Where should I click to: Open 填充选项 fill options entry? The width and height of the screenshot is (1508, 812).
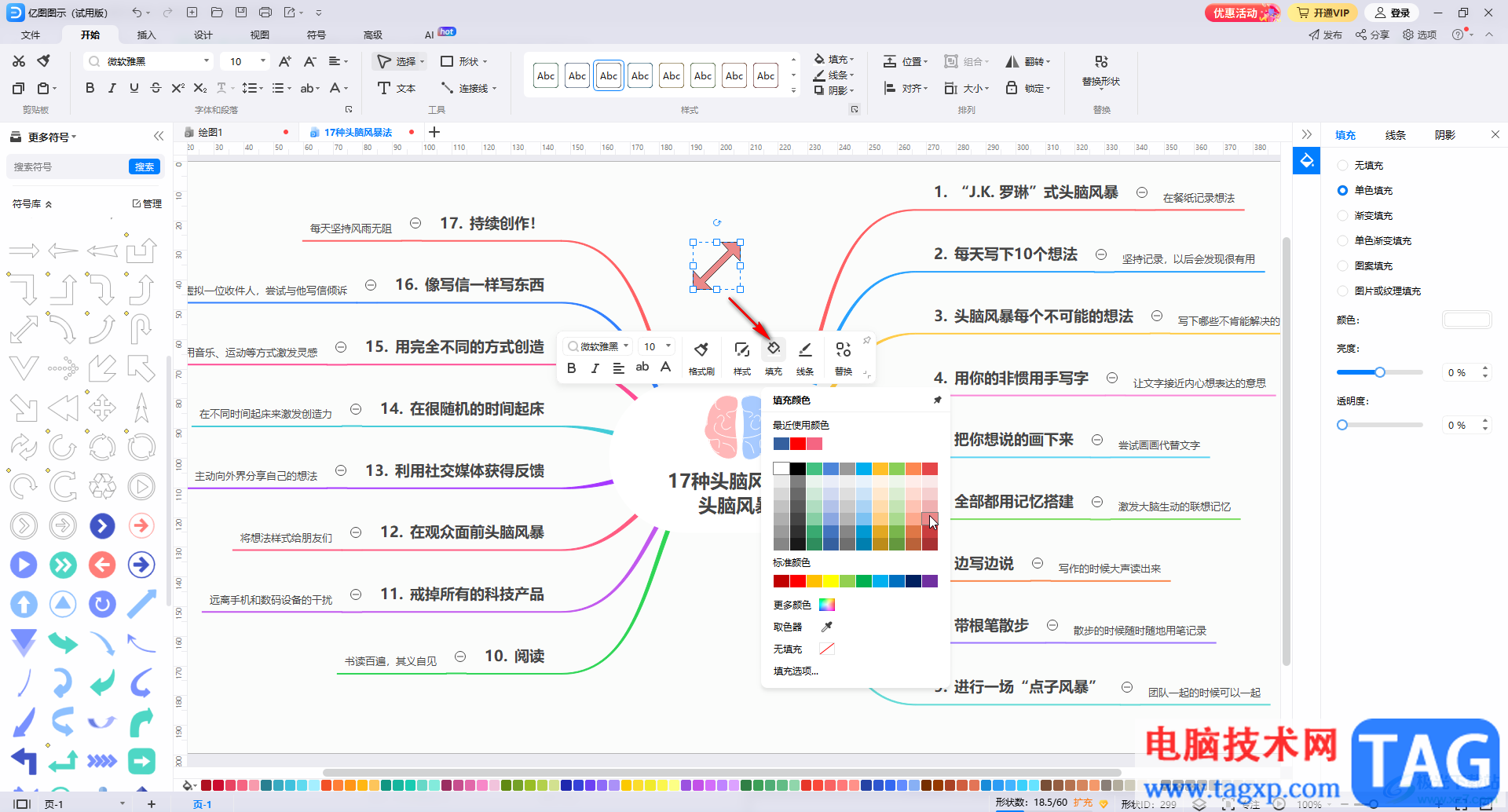(x=796, y=671)
